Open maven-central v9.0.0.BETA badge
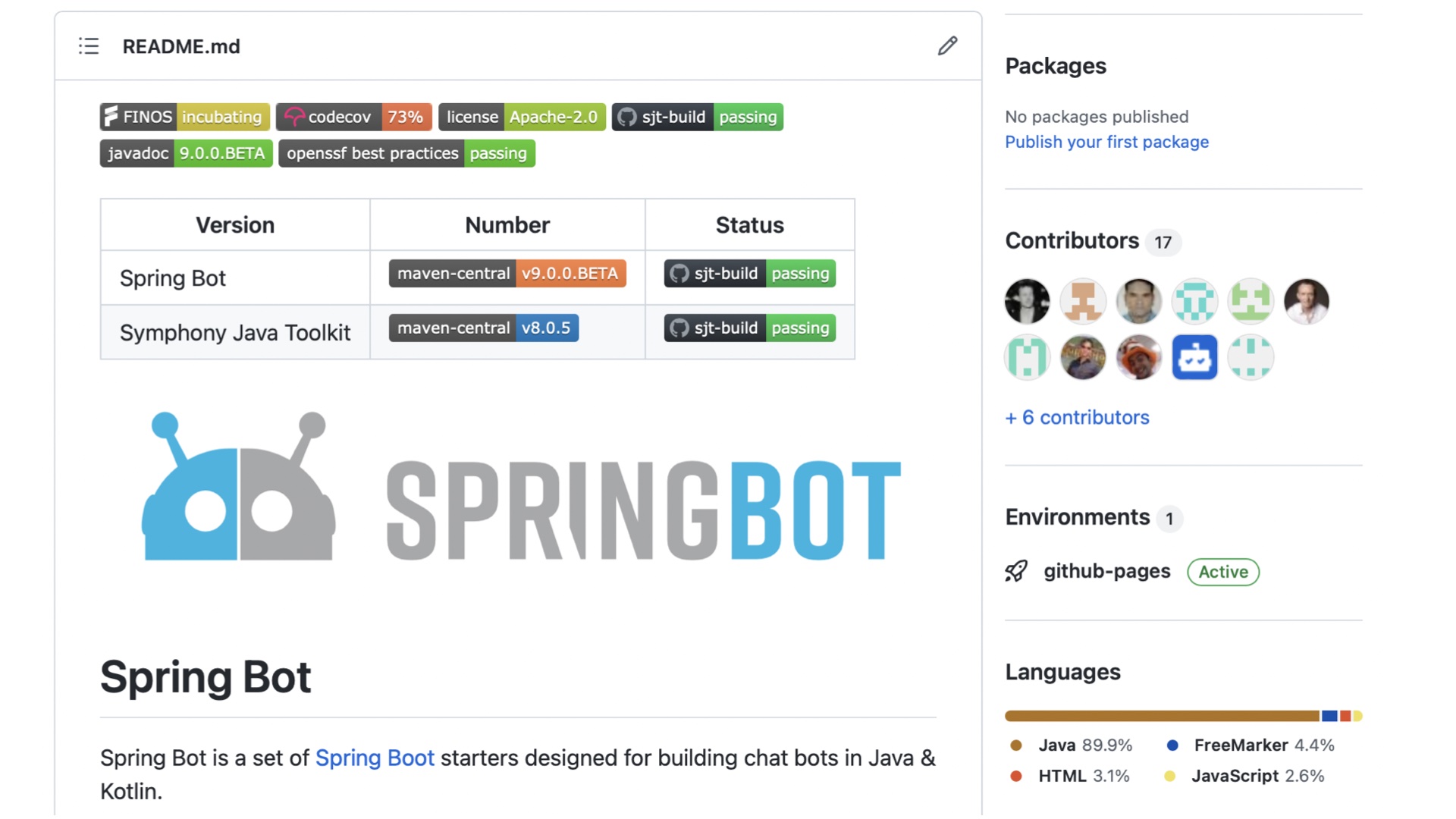1456x819 pixels. [x=507, y=274]
